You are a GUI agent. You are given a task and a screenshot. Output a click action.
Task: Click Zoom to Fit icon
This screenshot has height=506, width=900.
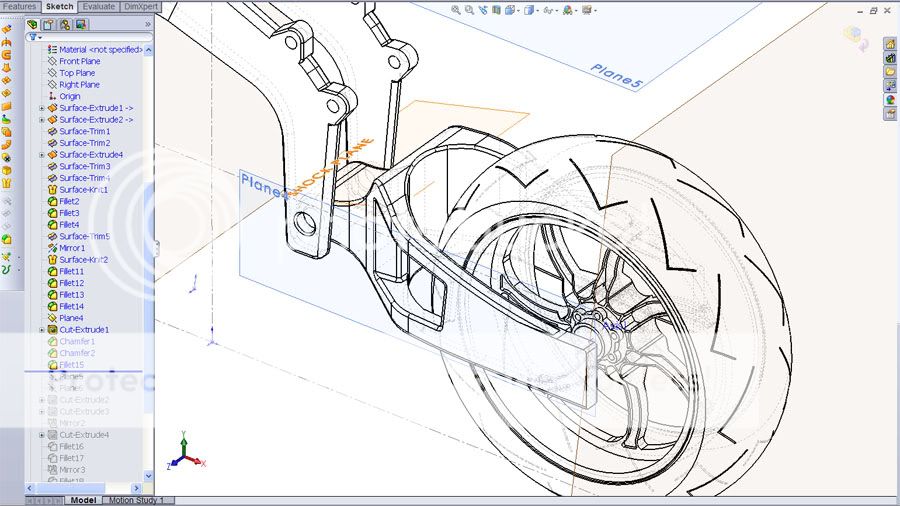[456, 10]
